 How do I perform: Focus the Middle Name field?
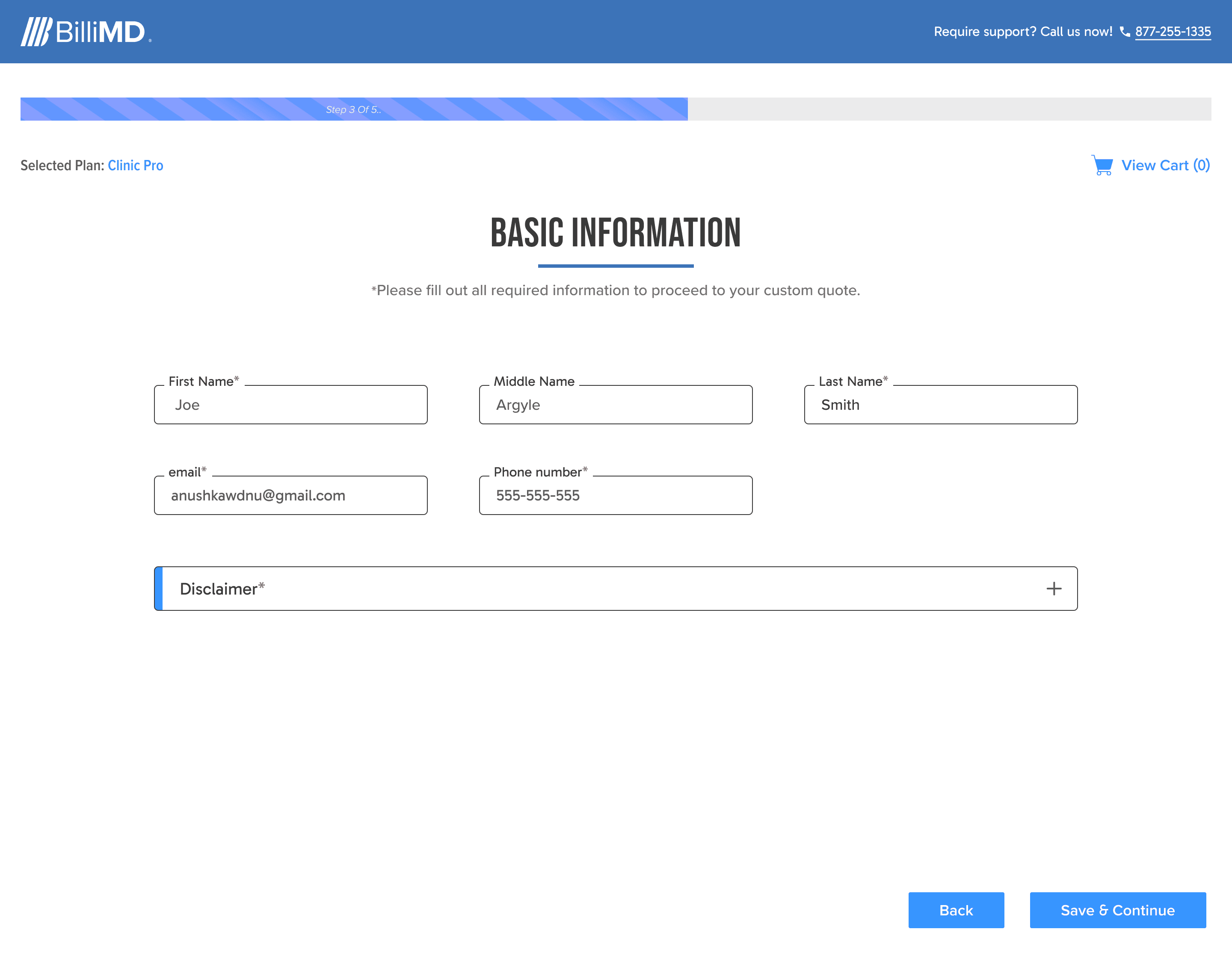tap(616, 405)
